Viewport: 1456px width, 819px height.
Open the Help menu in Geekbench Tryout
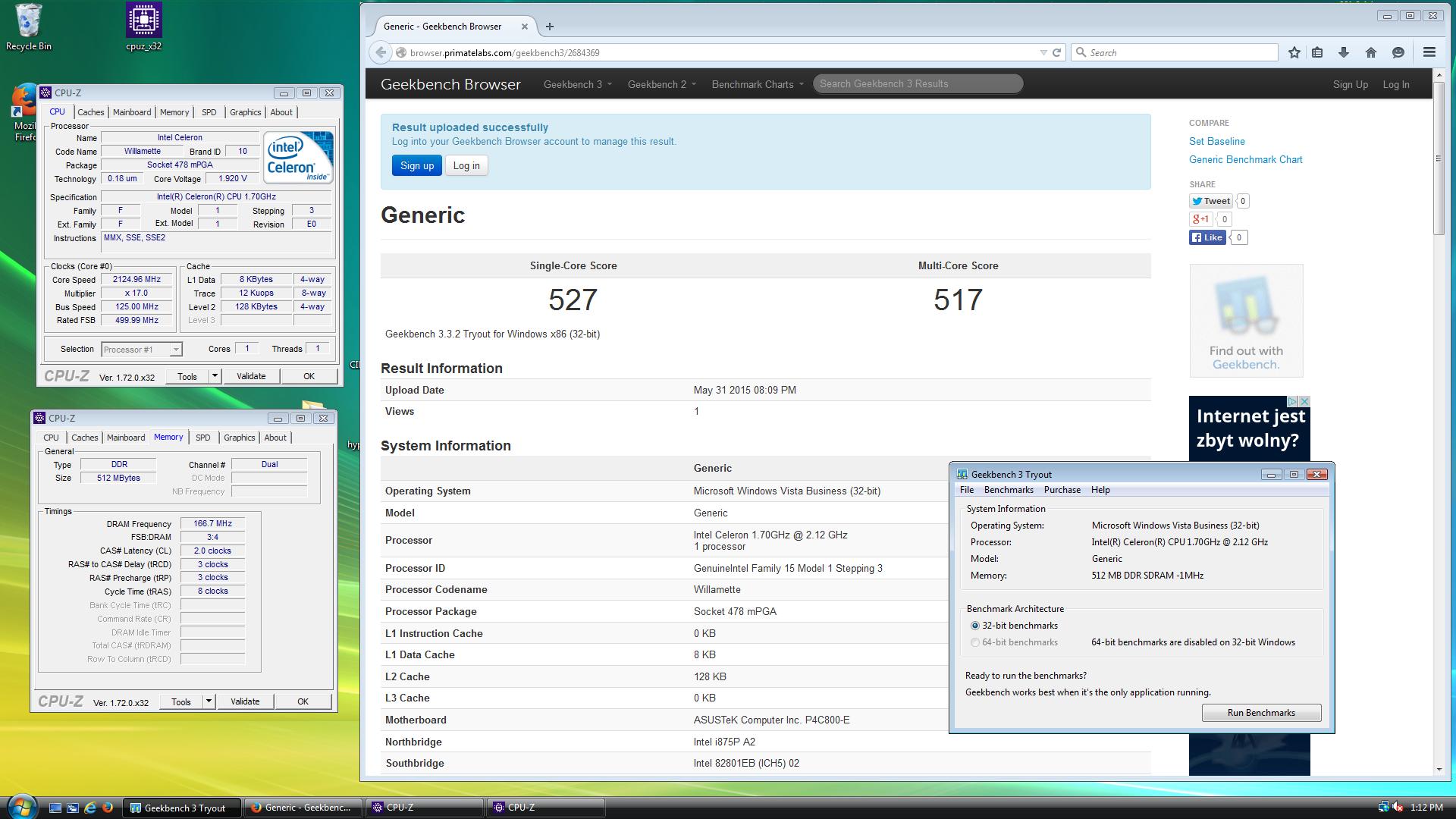point(1100,490)
